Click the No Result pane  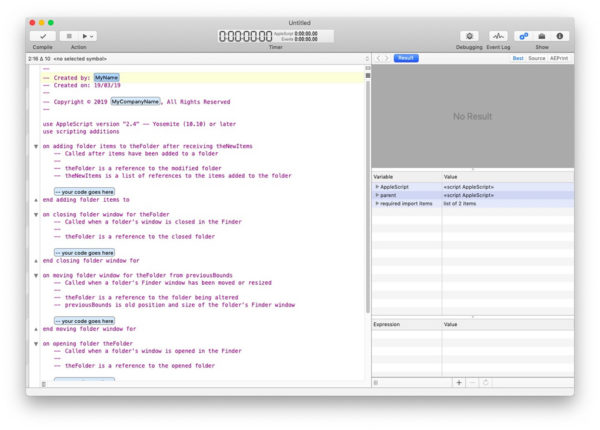click(x=473, y=116)
